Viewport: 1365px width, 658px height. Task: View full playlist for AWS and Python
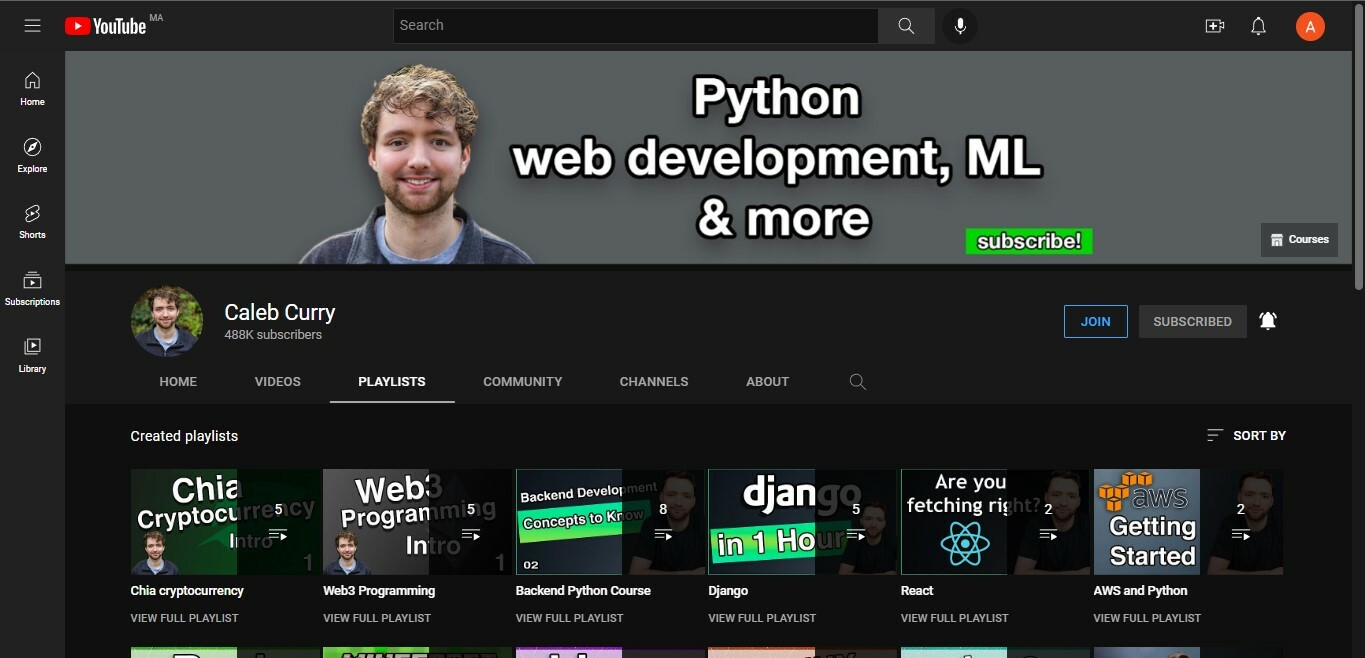pos(1147,618)
